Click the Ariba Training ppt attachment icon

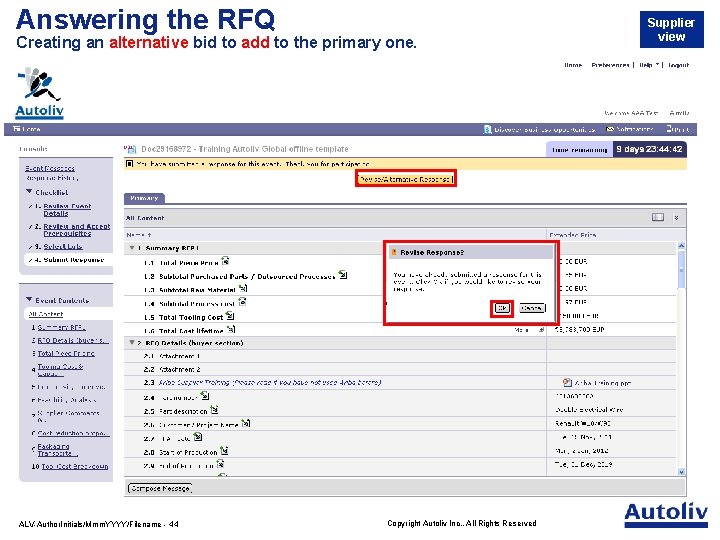567,382
